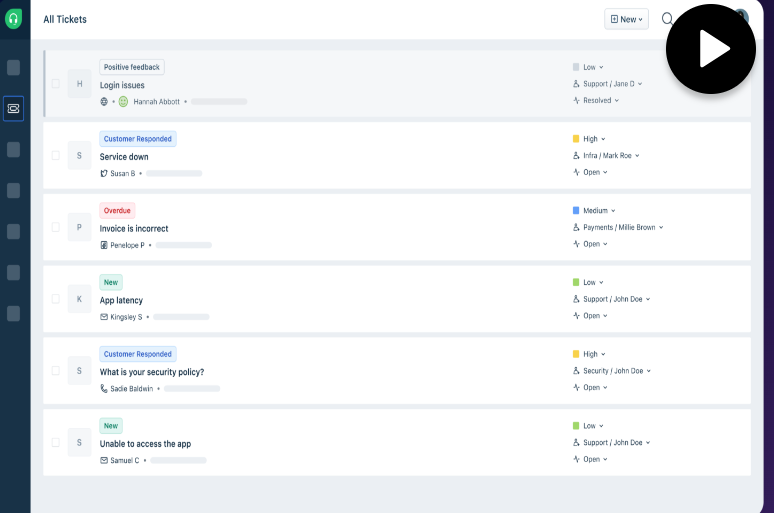Click requester name Sadie Baldwin
The image size is (774, 513).
[132, 389]
